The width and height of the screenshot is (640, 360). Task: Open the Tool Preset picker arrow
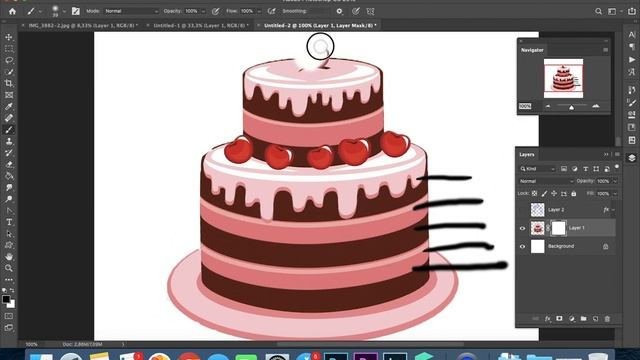(40, 11)
